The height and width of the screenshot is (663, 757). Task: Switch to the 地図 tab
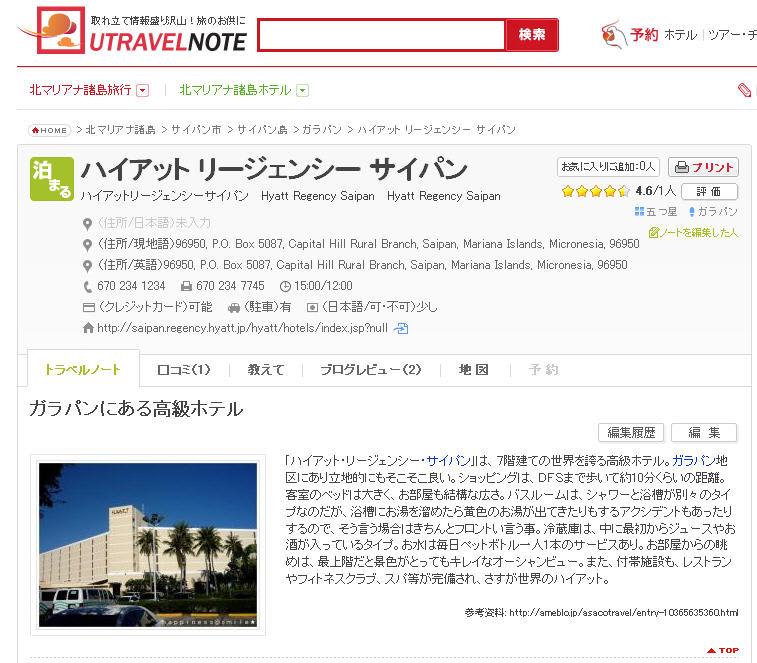point(474,369)
